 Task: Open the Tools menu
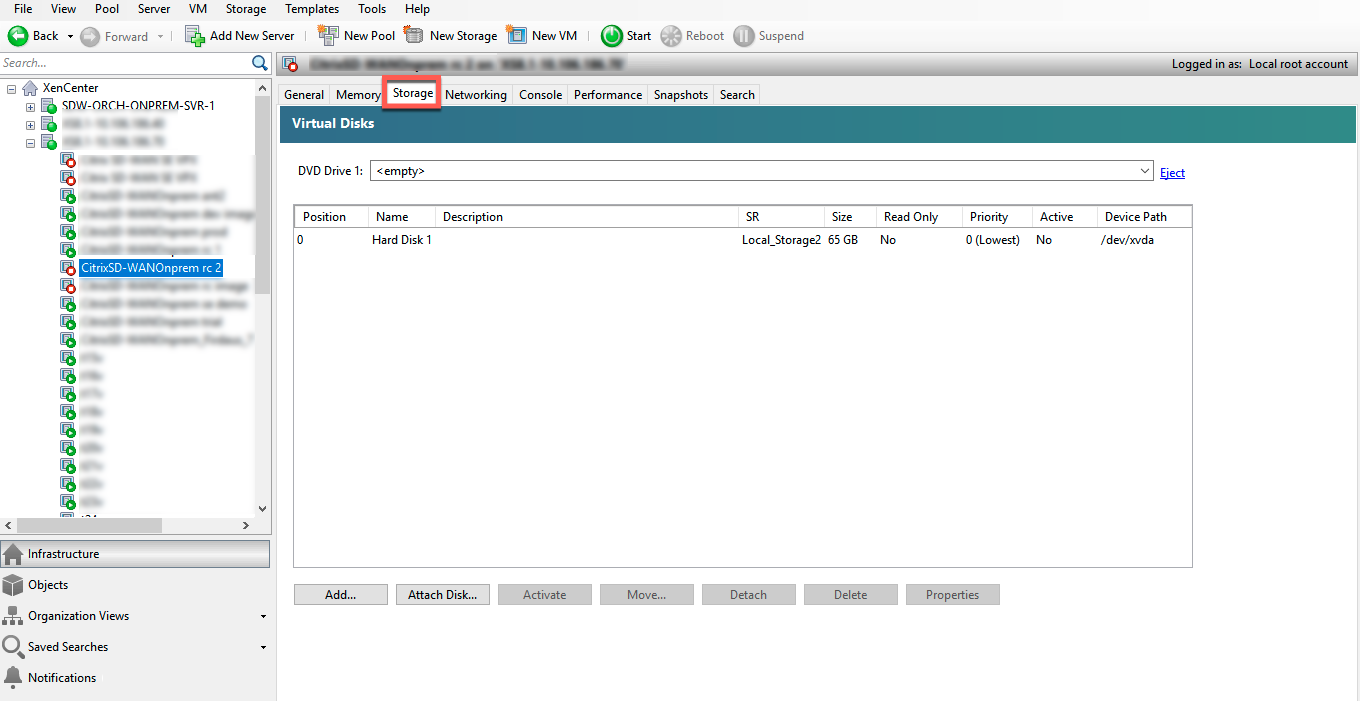tap(372, 9)
